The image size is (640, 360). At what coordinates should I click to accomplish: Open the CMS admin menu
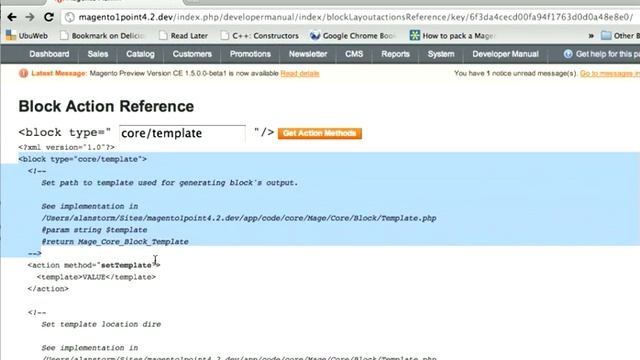click(x=354, y=54)
